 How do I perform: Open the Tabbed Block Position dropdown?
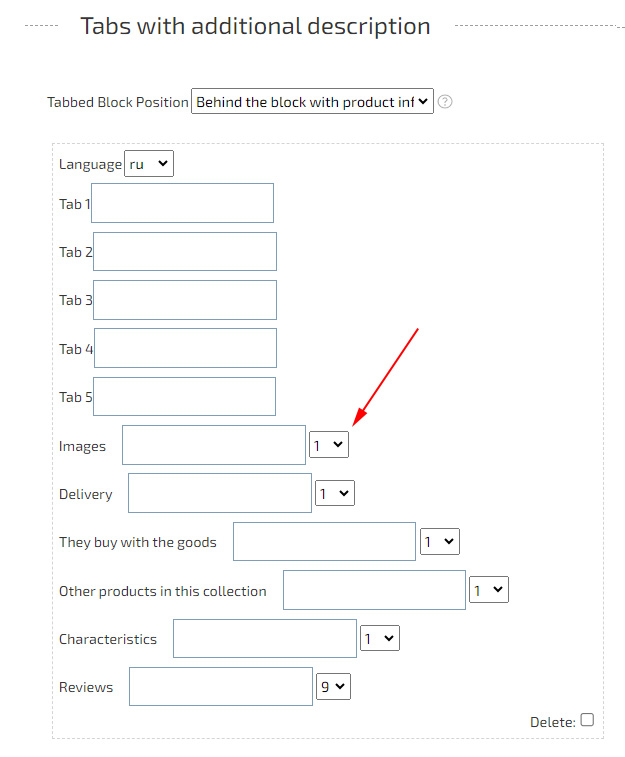pos(312,102)
